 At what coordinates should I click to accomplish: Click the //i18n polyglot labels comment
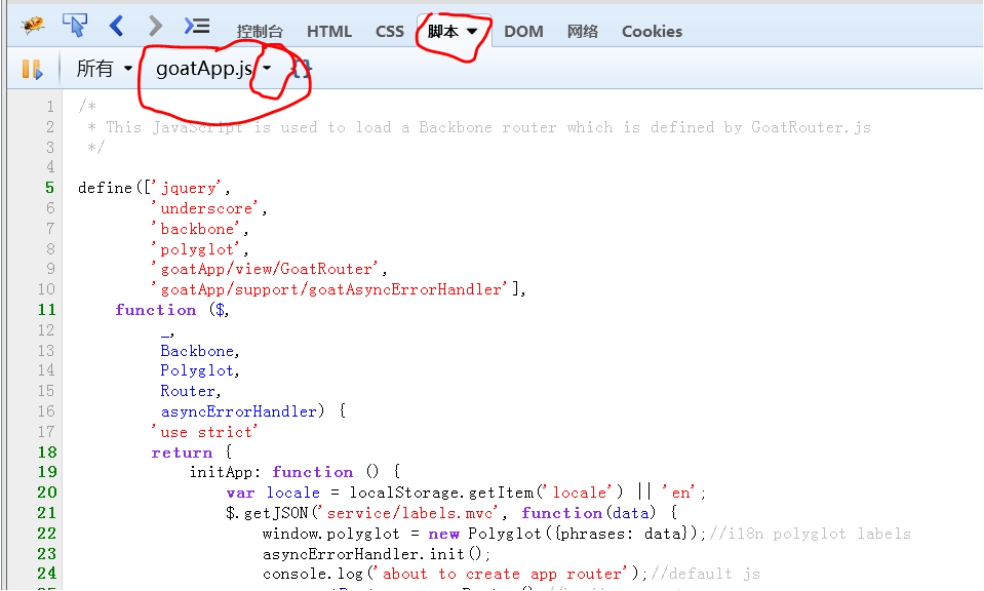pyautogui.click(x=810, y=534)
